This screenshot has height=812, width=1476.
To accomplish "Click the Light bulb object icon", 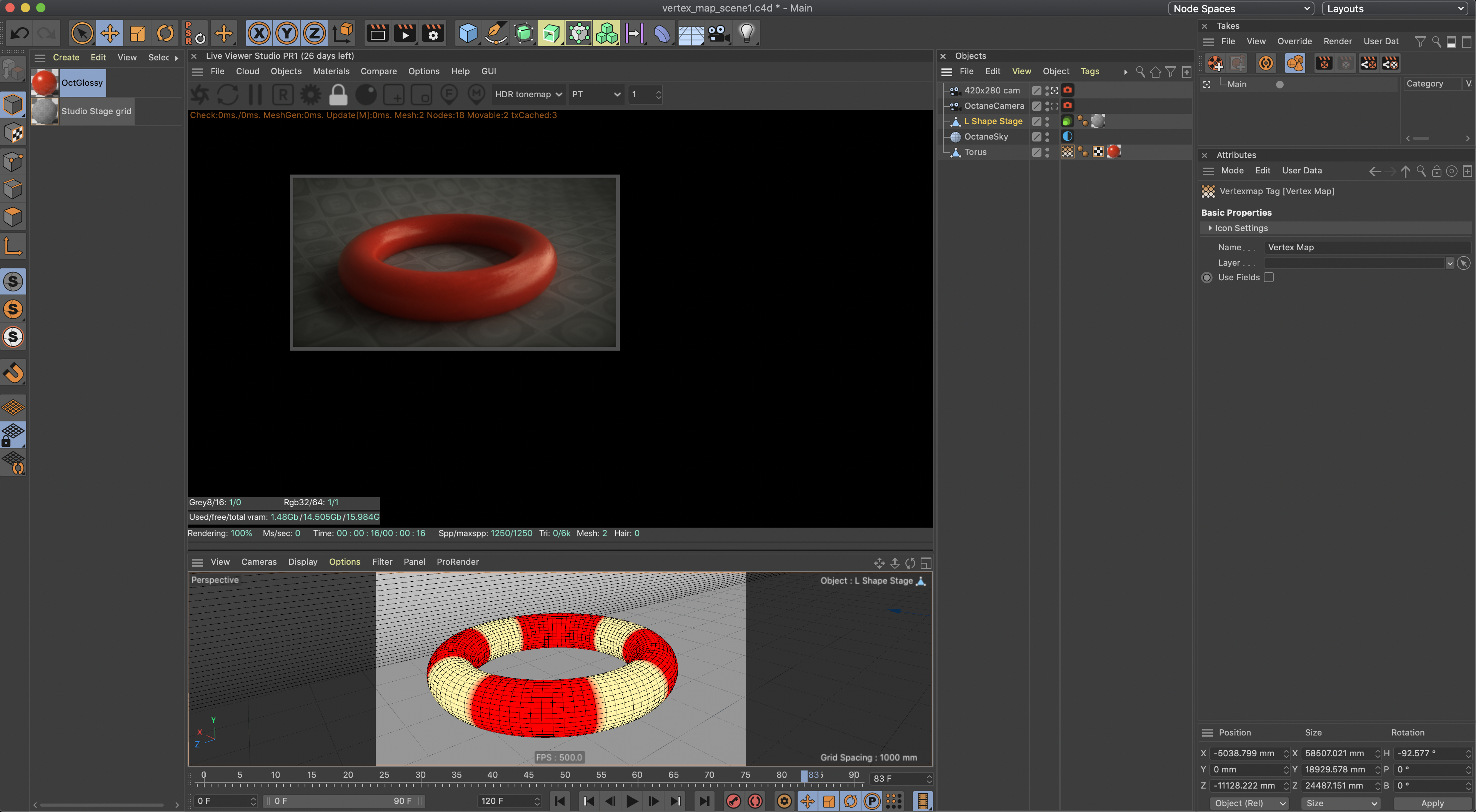I will (x=746, y=33).
